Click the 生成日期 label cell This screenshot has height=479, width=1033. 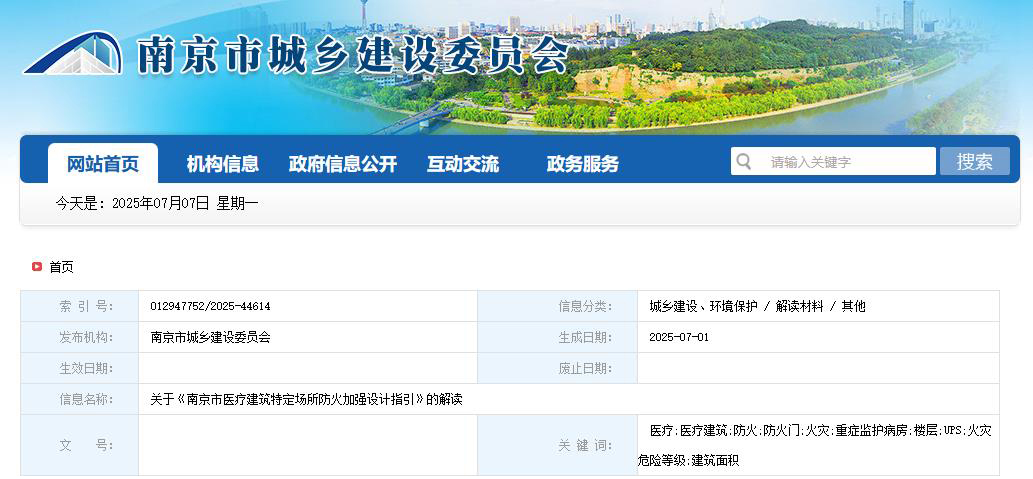coord(557,337)
